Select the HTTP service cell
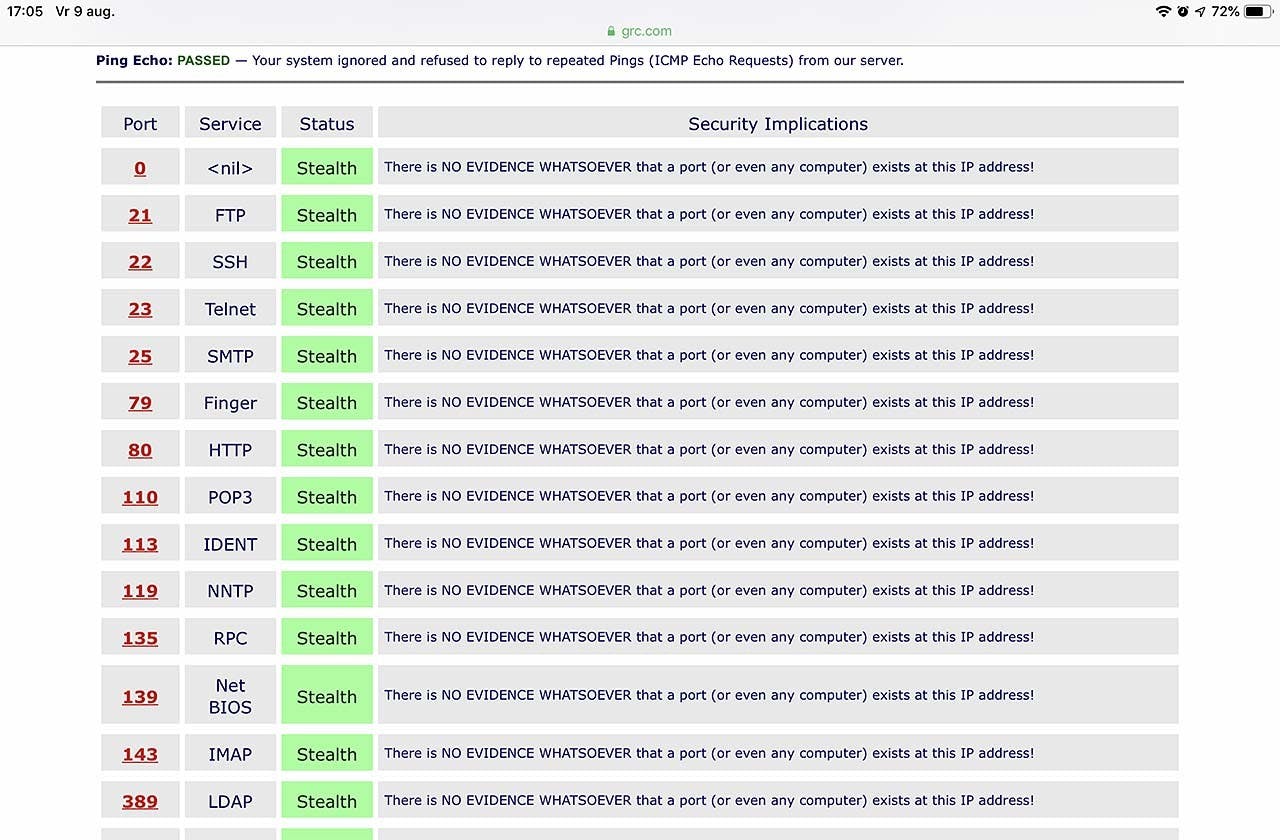Screen dimensions: 1280x840 coord(230,450)
